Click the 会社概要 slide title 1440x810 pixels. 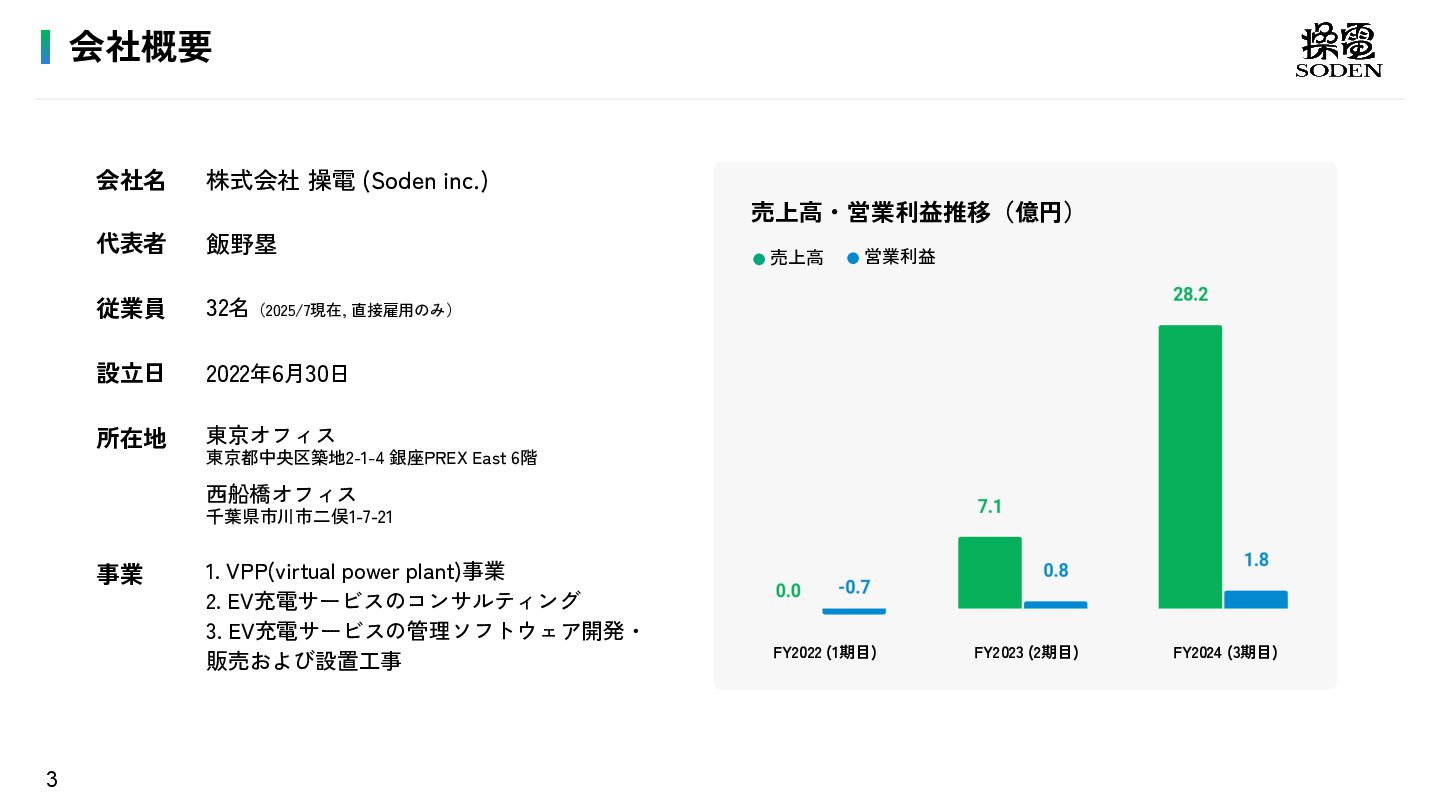(141, 47)
